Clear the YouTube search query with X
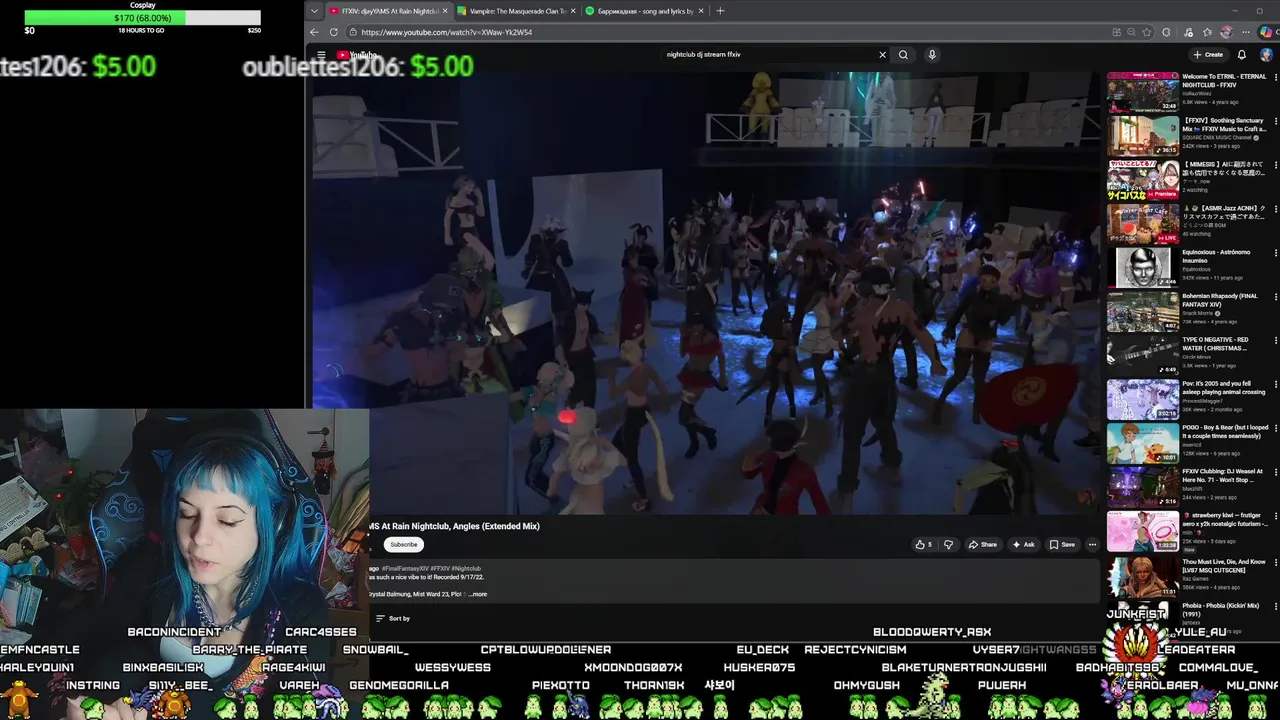Image resolution: width=1280 pixels, height=720 pixels. pyautogui.click(x=882, y=55)
